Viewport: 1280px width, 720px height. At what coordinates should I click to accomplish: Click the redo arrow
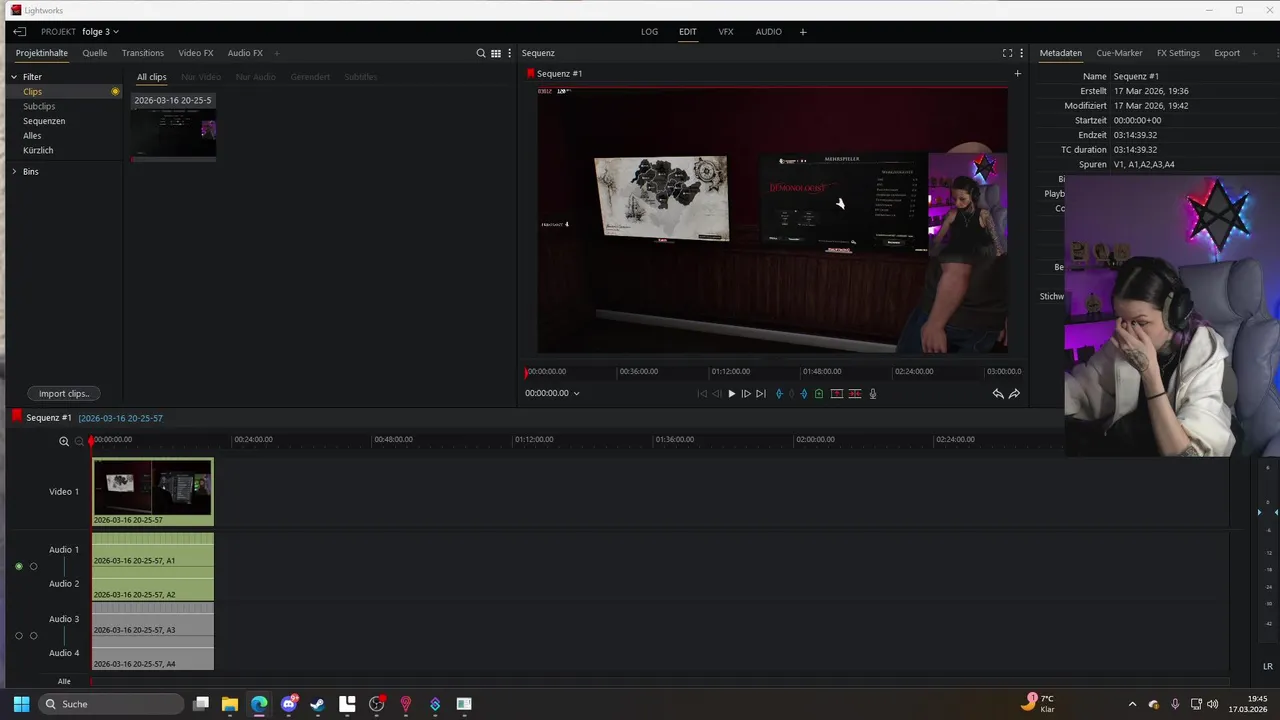pyautogui.click(x=1014, y=394)
